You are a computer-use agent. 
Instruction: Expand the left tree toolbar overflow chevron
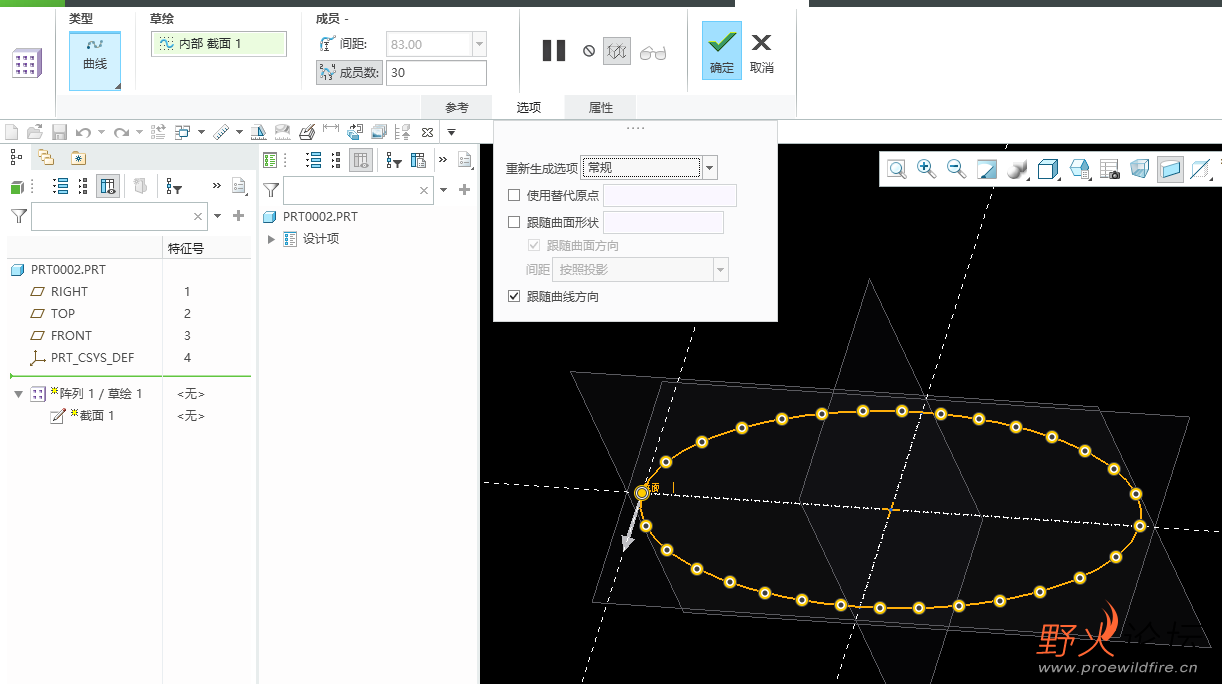click(216, 186)
